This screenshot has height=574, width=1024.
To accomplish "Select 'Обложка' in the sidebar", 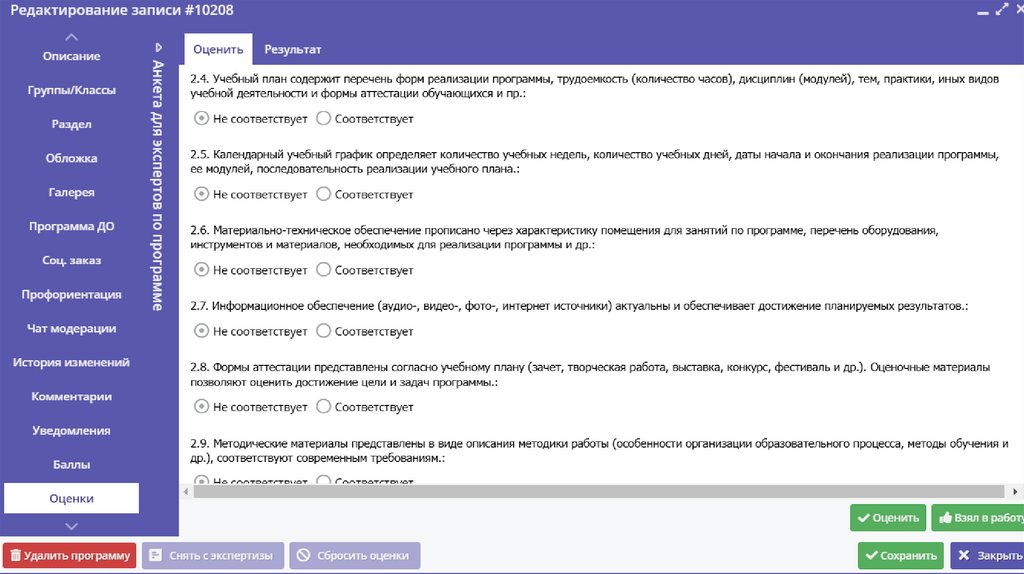I will [x=71, y=158].
